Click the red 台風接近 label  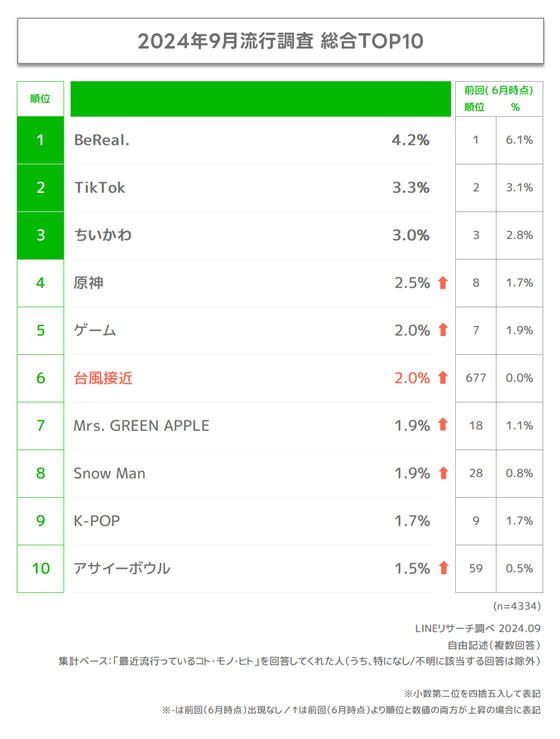[103, 378]
